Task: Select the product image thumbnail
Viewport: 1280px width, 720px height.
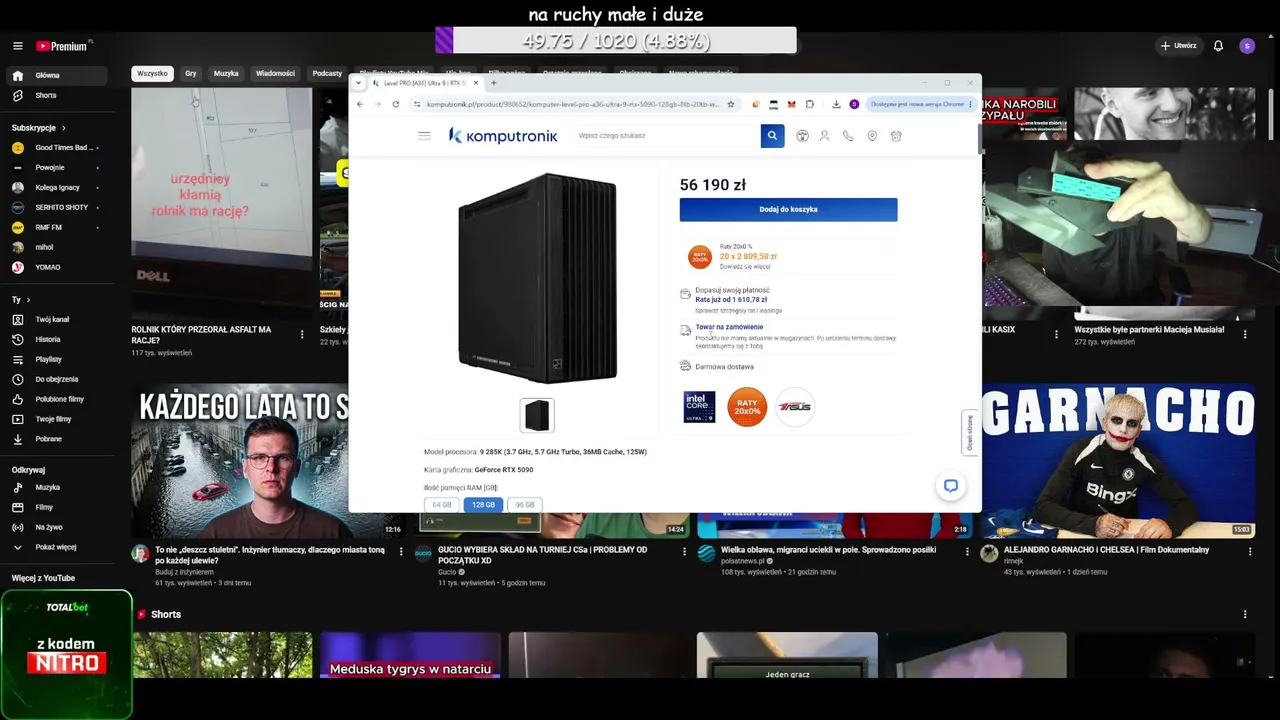Action: (537, 415)
